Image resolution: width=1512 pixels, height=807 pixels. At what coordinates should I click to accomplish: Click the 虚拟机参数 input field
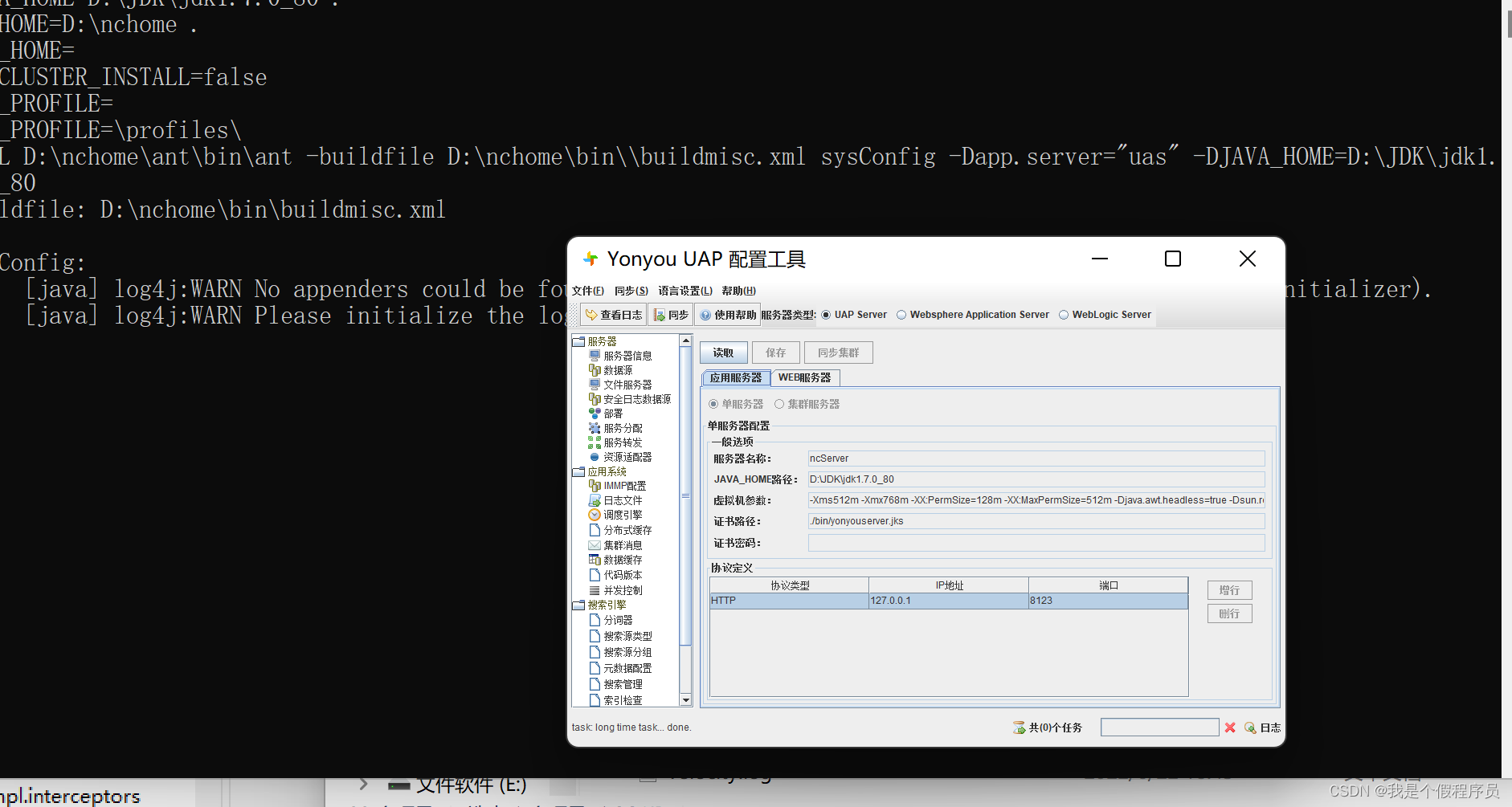pyautogui.click(x=1036, y=500)
